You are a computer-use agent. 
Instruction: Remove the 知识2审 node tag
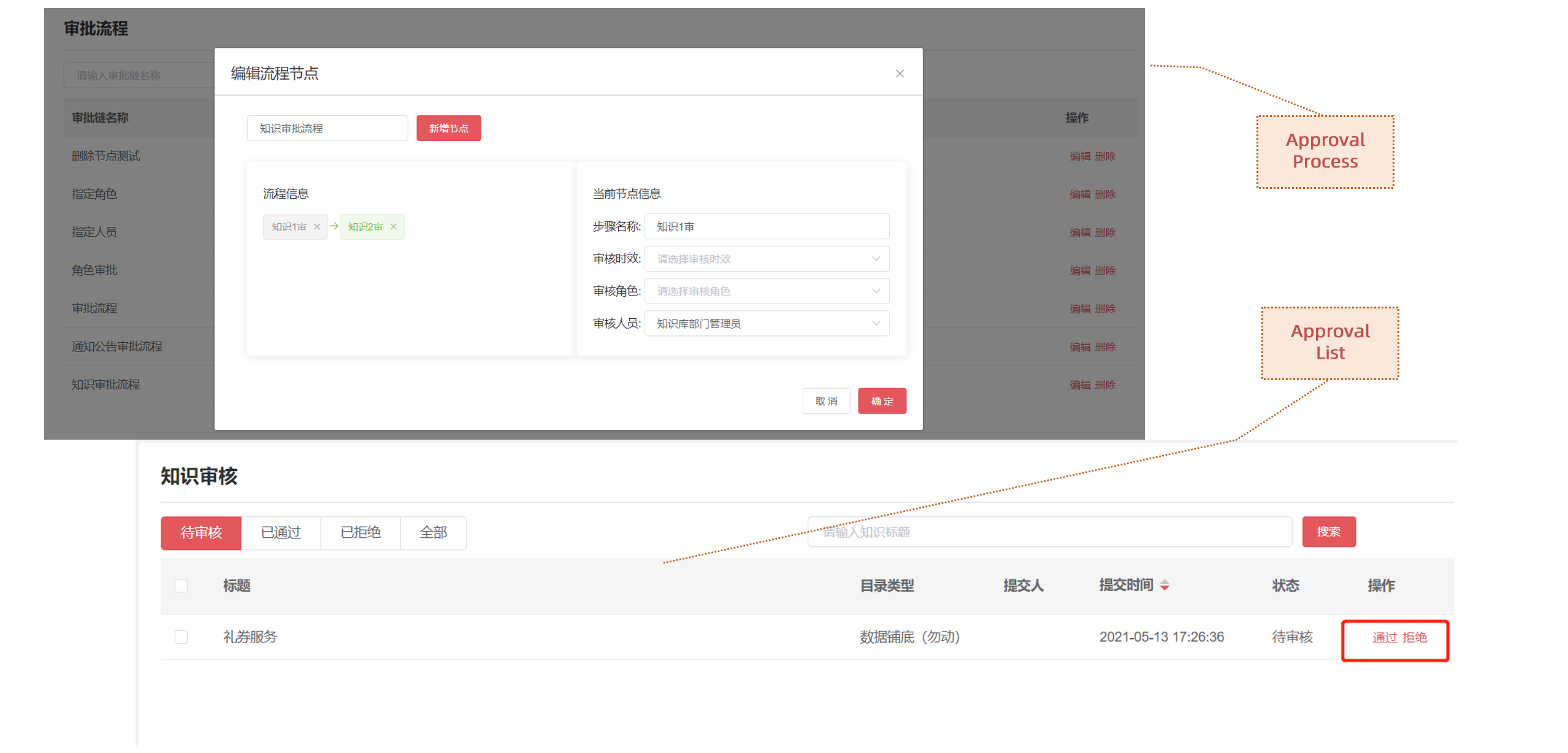point(393,227)
